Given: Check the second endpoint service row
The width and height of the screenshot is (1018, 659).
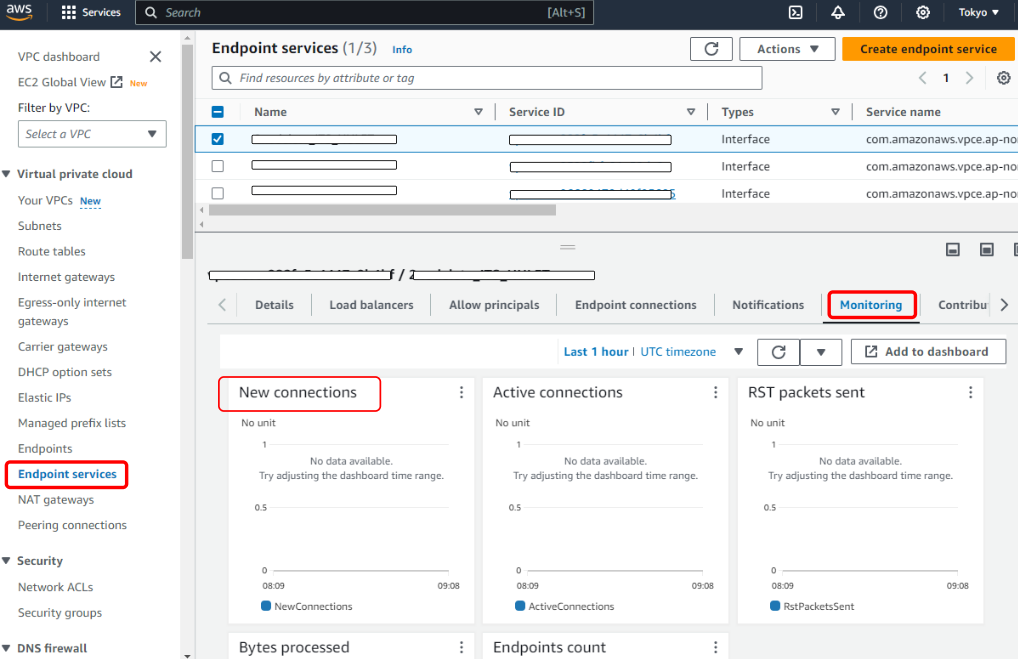Looking at the screenshot, I should [217, 166].
